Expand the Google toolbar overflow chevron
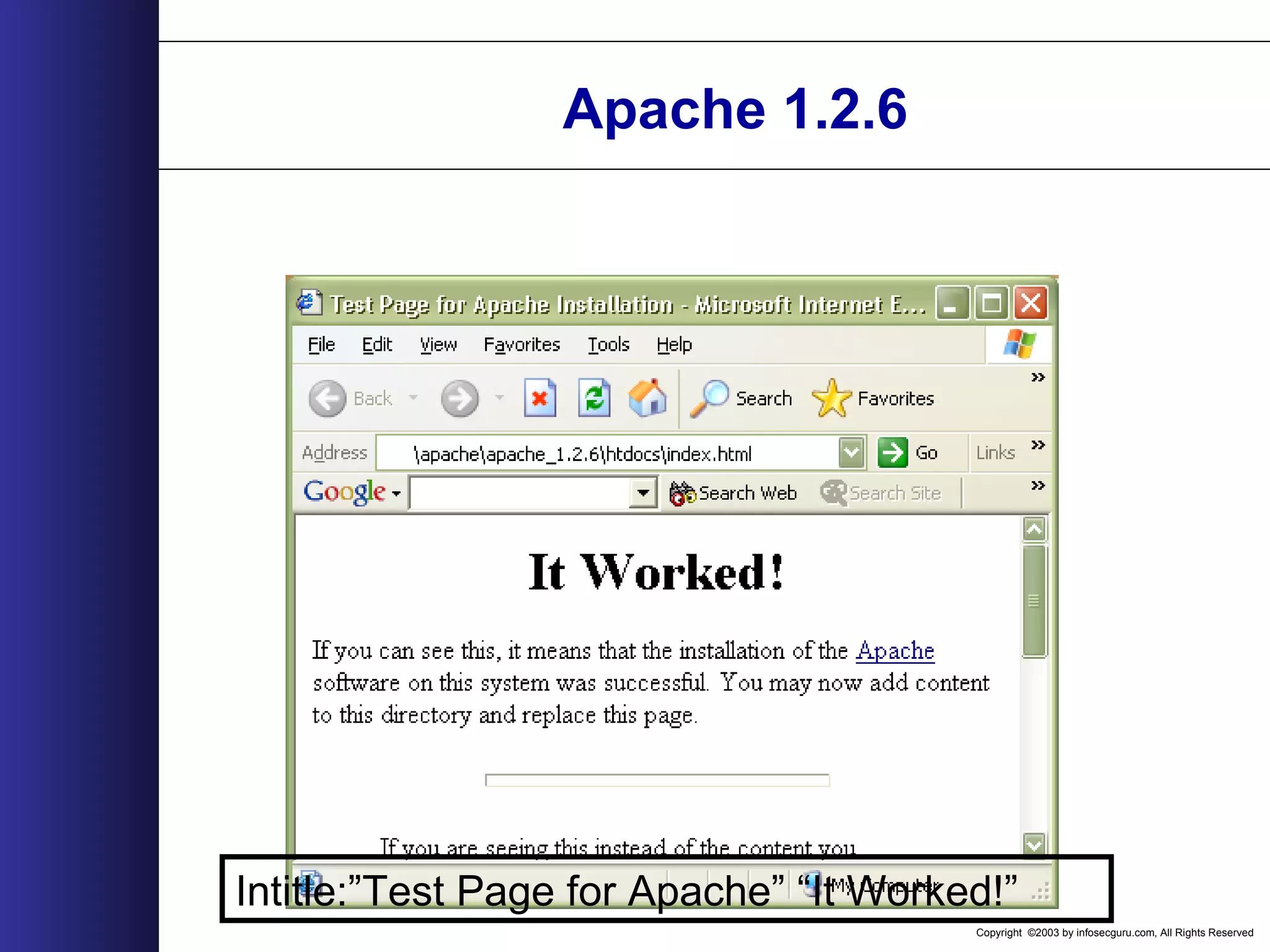The image size is (1270, 952). tap(1038, 485)
